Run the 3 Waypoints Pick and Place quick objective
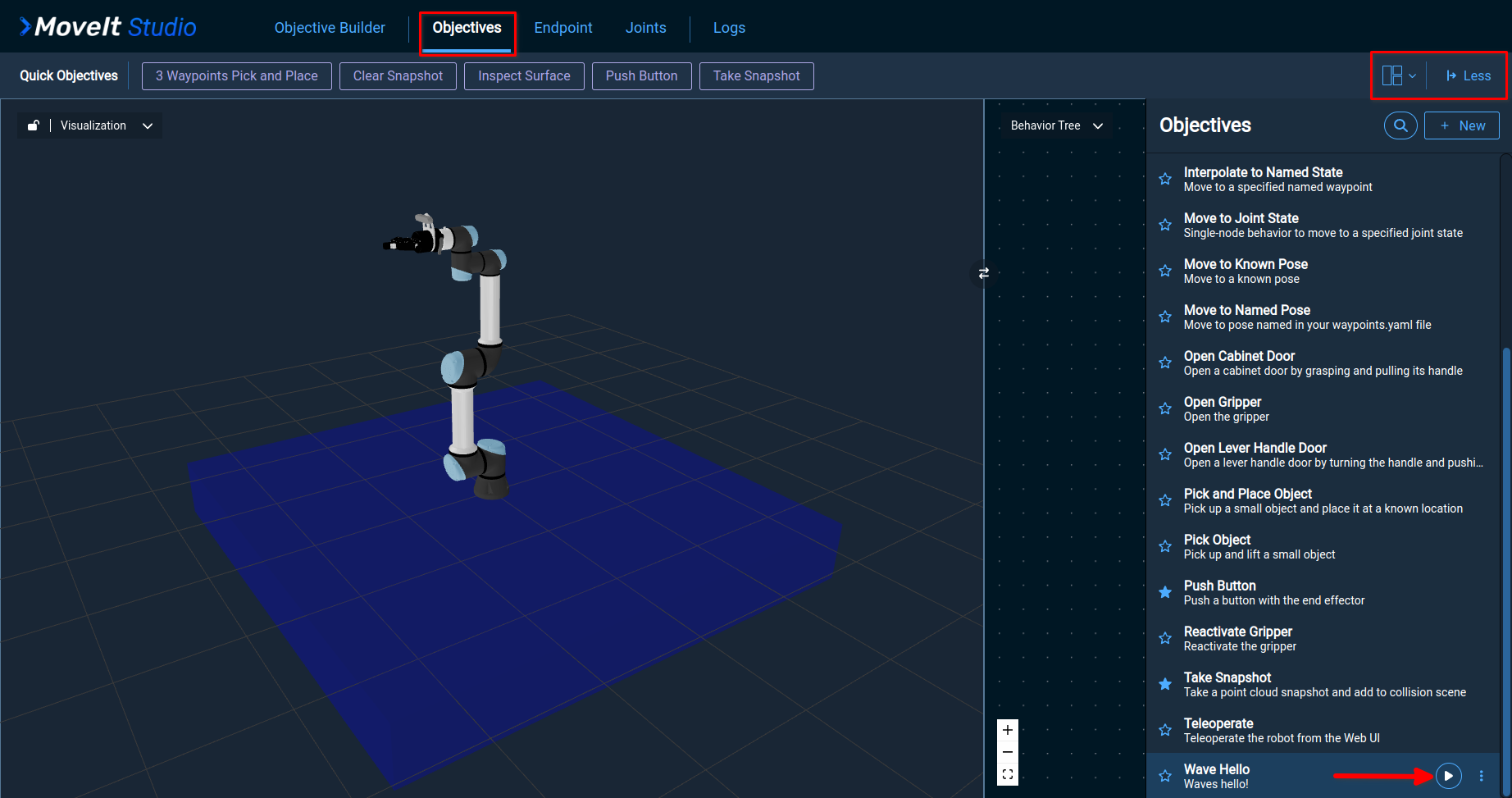The height and width of the screenshot is (798, 1512). pyautogui.click(x=237, y=76)
